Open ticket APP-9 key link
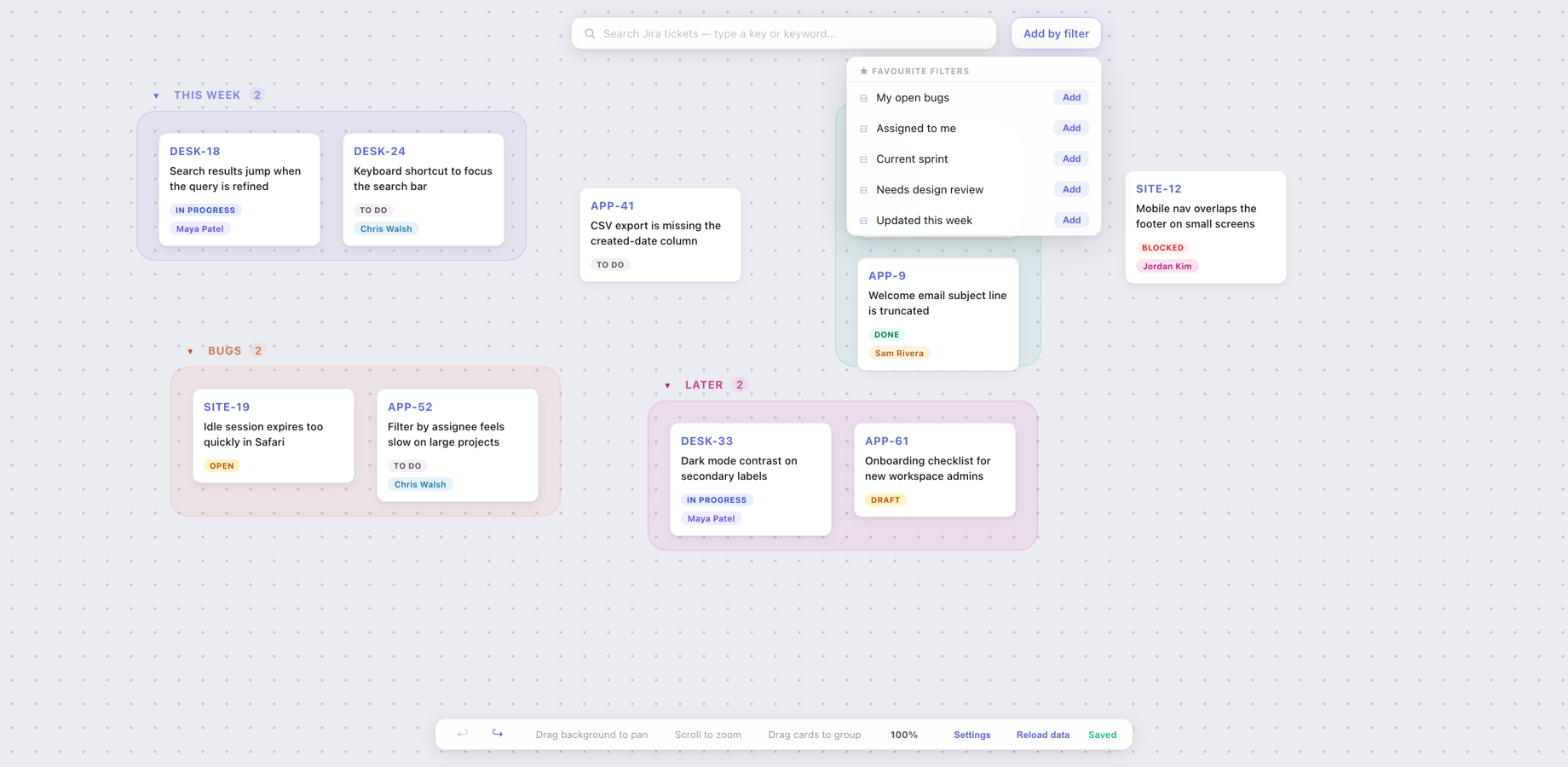The image size is (1568, 767). pos(887,275)
